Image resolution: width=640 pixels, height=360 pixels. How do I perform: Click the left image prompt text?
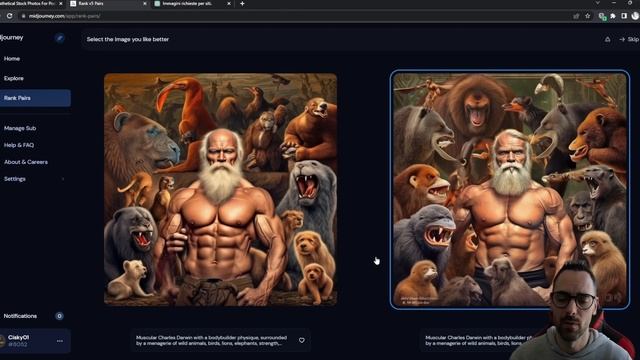pyautogui.click(x=211, y=340)
